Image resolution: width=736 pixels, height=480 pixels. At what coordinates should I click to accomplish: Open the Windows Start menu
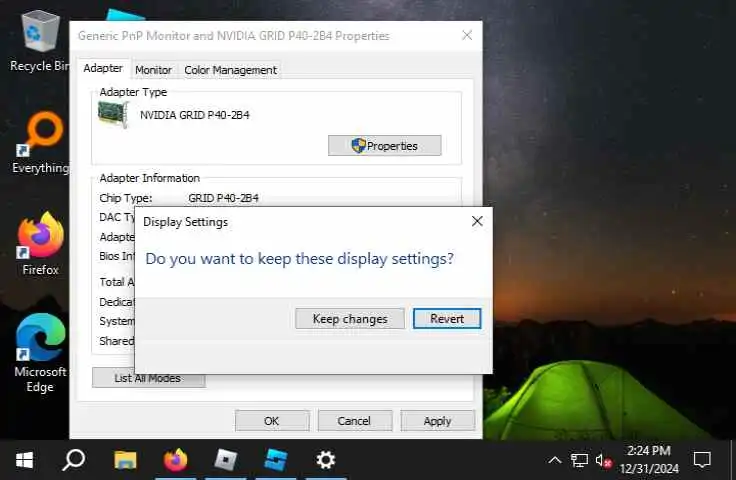(24, 460)
